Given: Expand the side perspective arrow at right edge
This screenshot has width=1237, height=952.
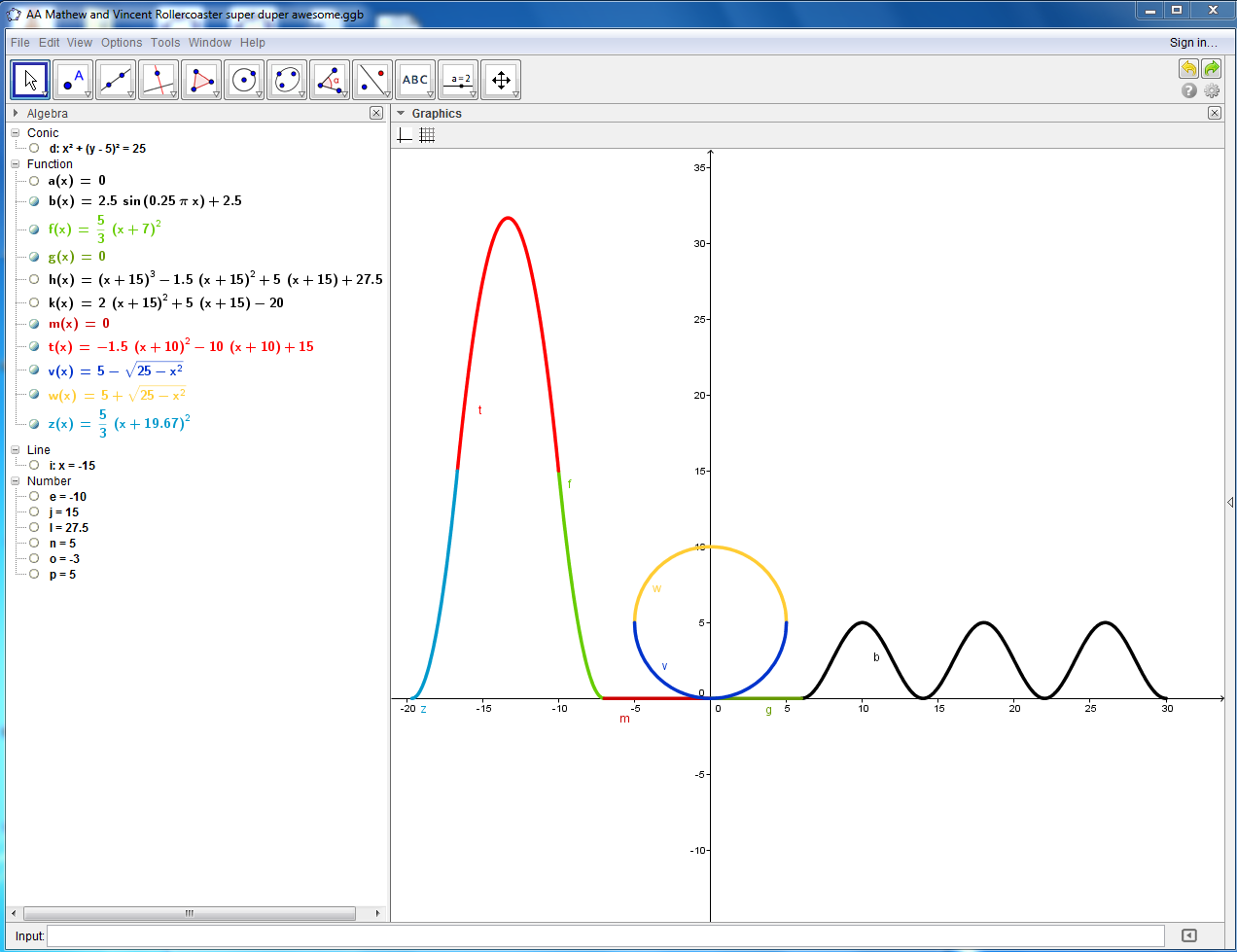Looking at the screenshot, I should [1230, 502].
